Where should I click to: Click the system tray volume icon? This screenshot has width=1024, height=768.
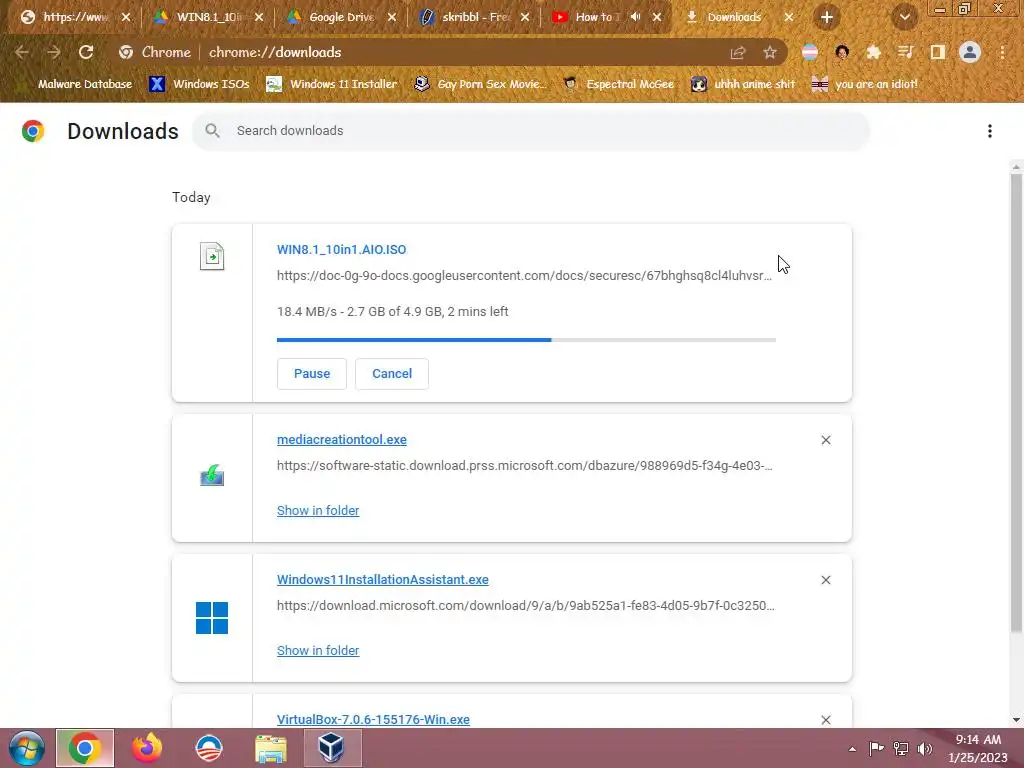pyautogui.click(x=925, y=749)
